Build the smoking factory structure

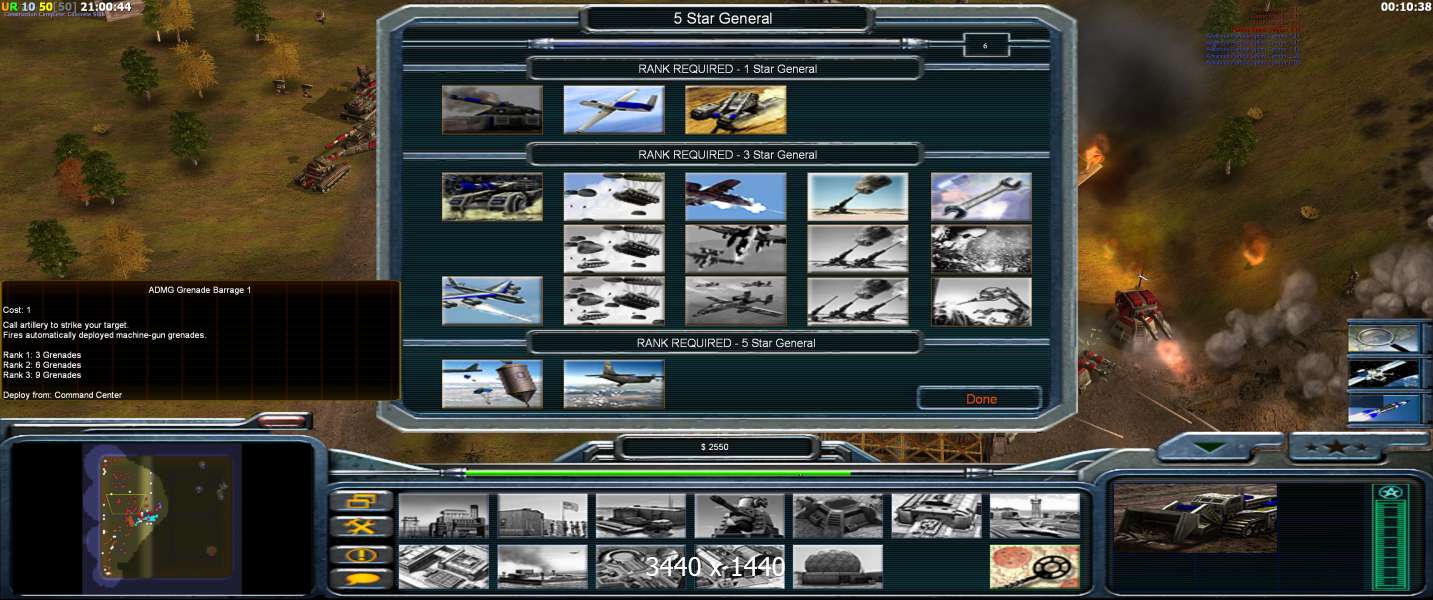(x=543, y=566)
